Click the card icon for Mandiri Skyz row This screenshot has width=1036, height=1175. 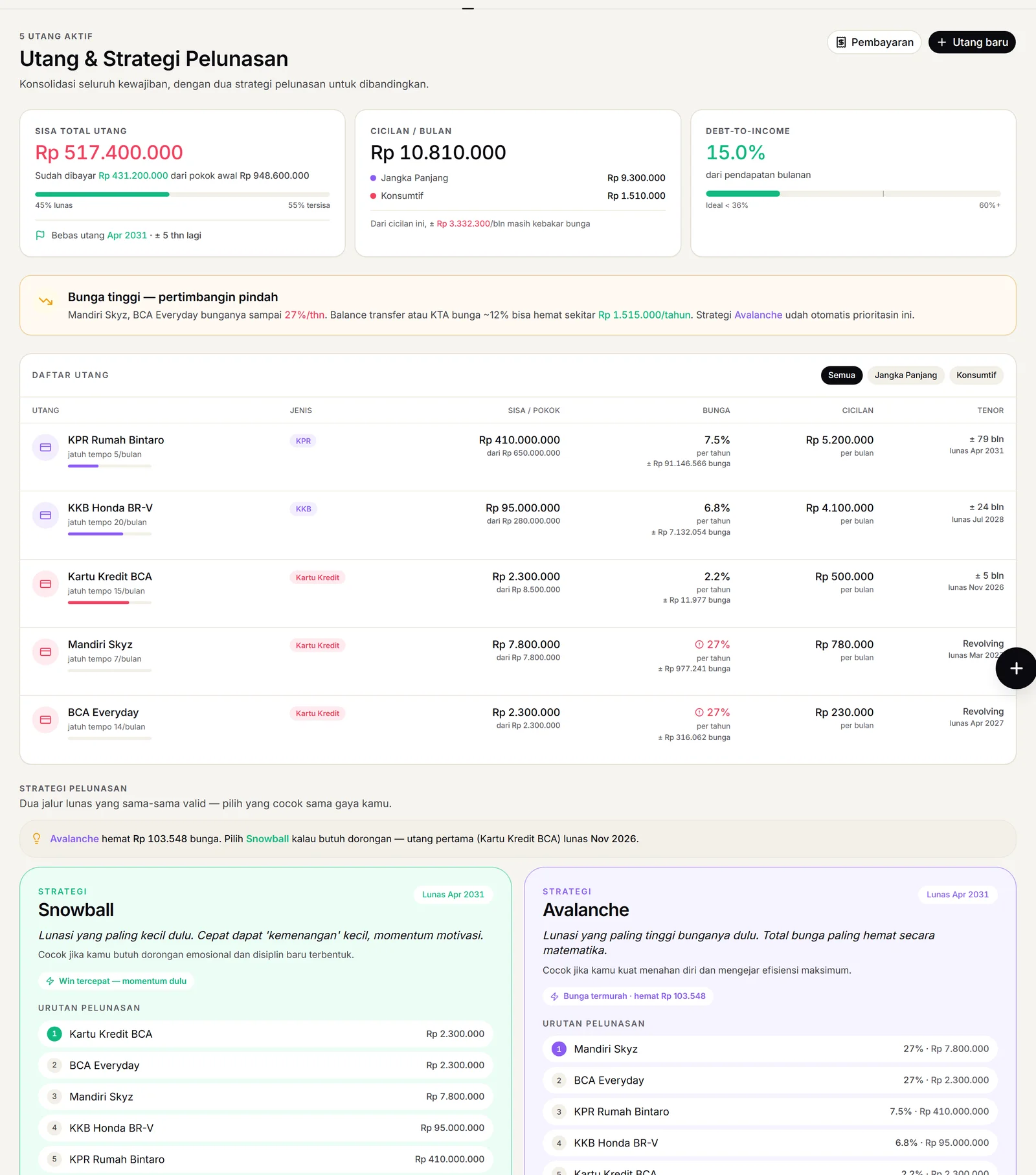(x=45, y=652)
